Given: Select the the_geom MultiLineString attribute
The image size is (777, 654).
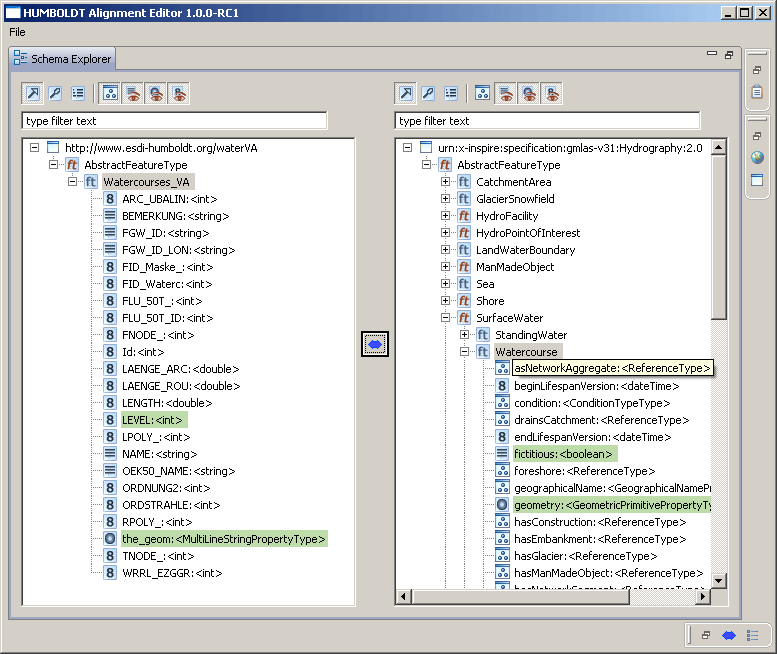Looking at the screenshot, I should click(223, 539).
